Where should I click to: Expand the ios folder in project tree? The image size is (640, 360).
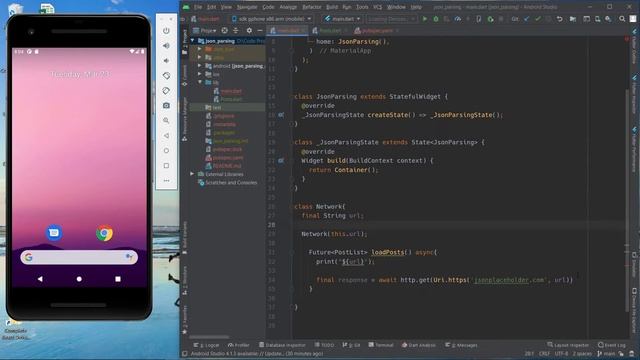click(200, 74)
